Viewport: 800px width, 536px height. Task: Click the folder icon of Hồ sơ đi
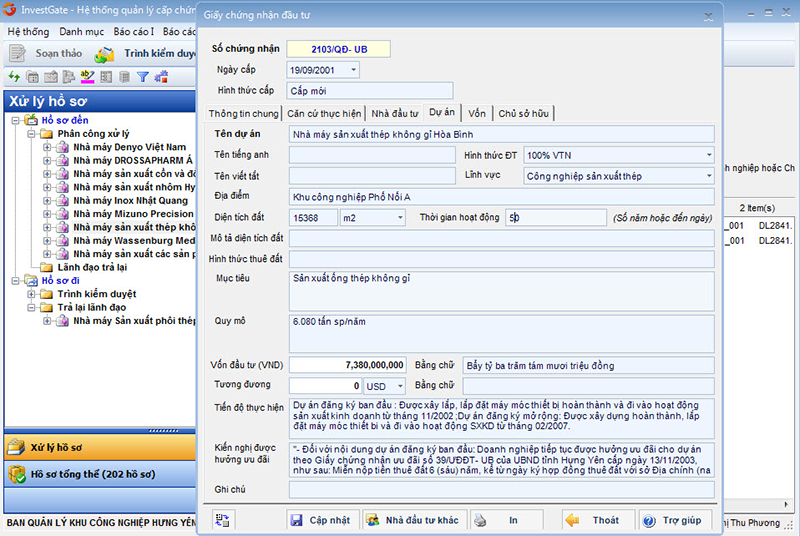click(x=32, y=280)
